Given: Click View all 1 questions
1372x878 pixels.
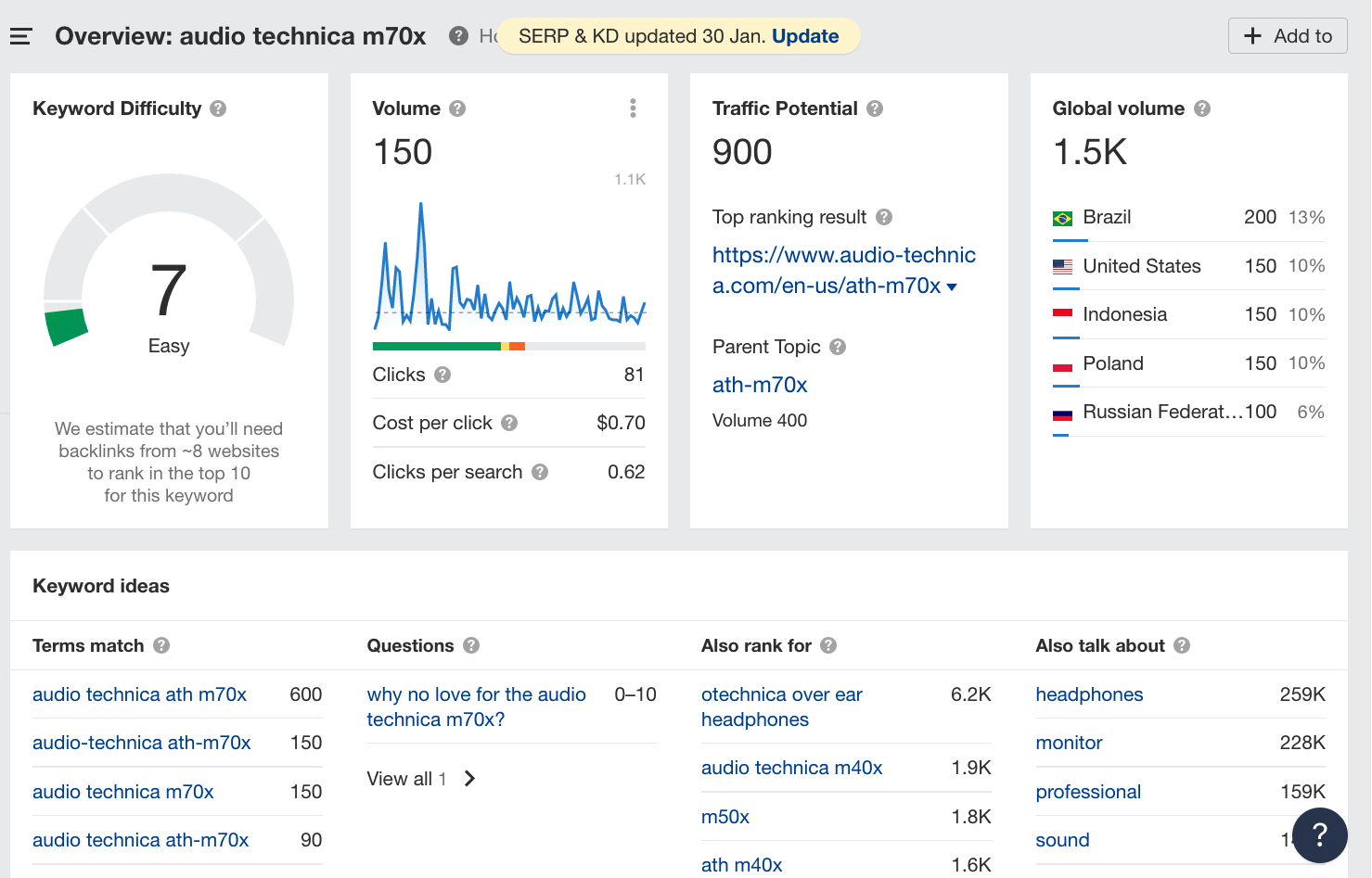Looking at the screenshot, I should (421, 779).
